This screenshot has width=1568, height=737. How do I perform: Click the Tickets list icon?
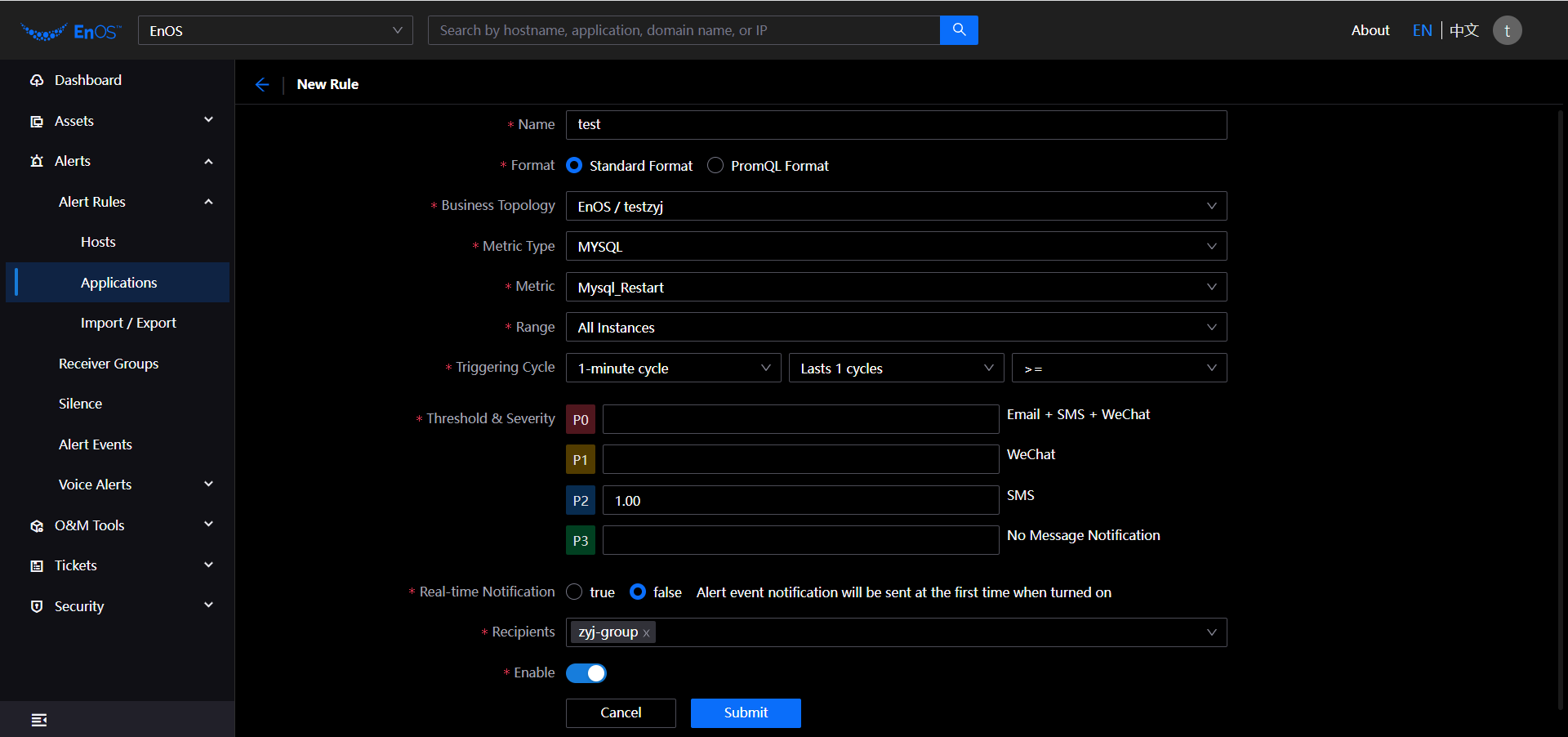tap(37, 565)
